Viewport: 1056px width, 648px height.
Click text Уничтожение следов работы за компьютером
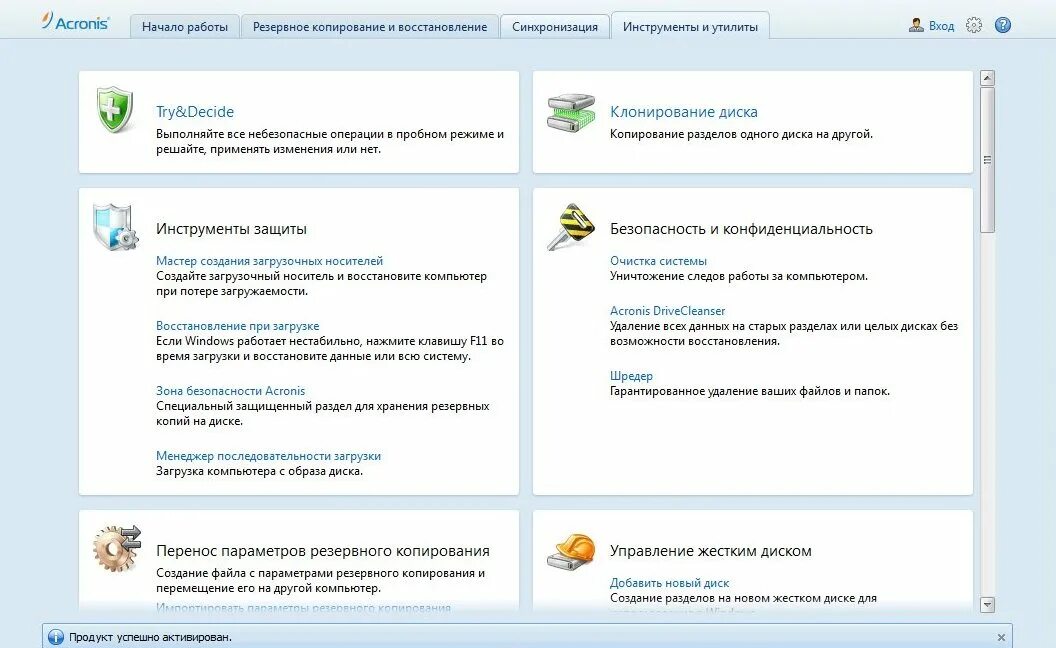click(x=739, y=276)
